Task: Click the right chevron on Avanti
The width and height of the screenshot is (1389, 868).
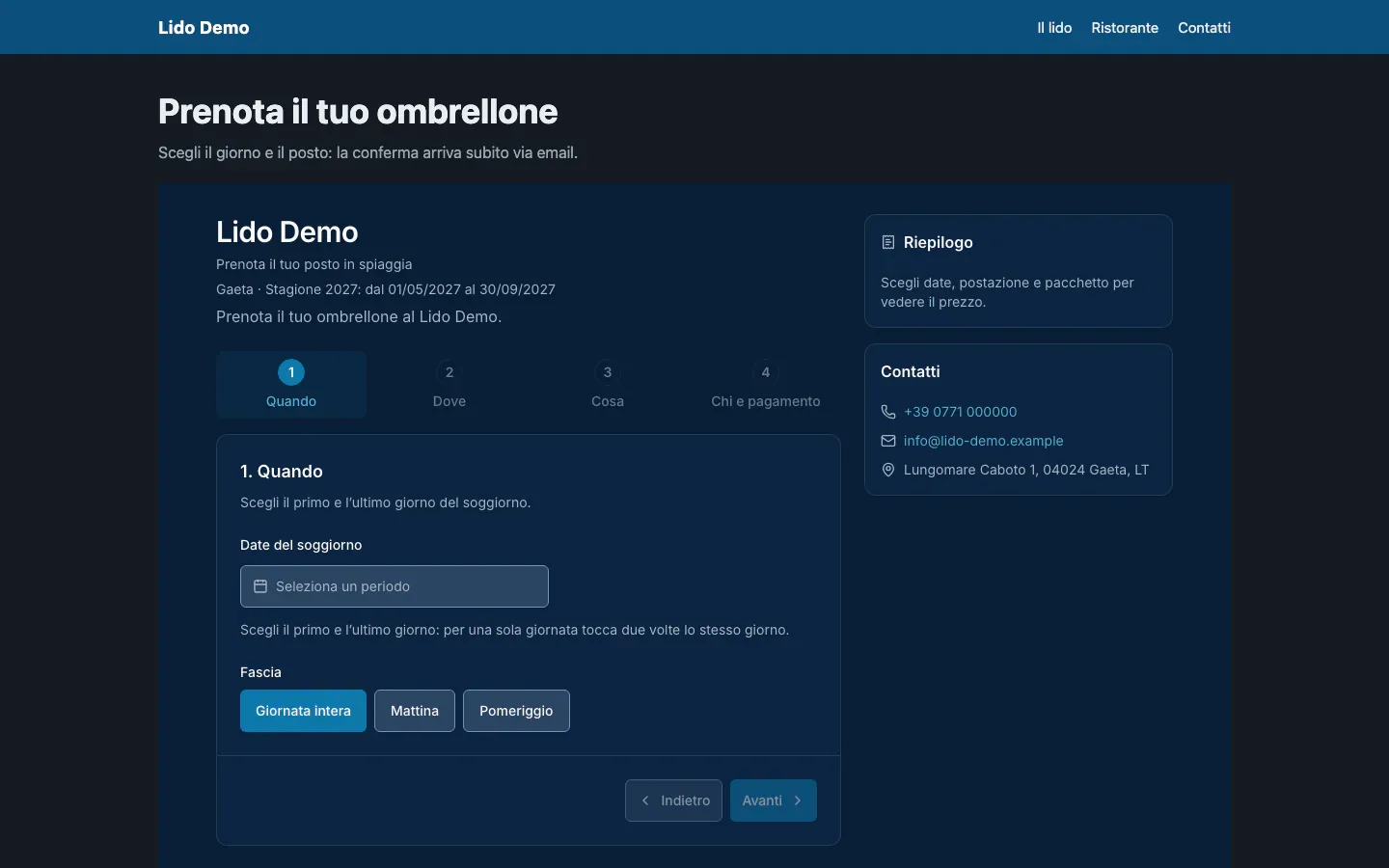Action: 798,800
